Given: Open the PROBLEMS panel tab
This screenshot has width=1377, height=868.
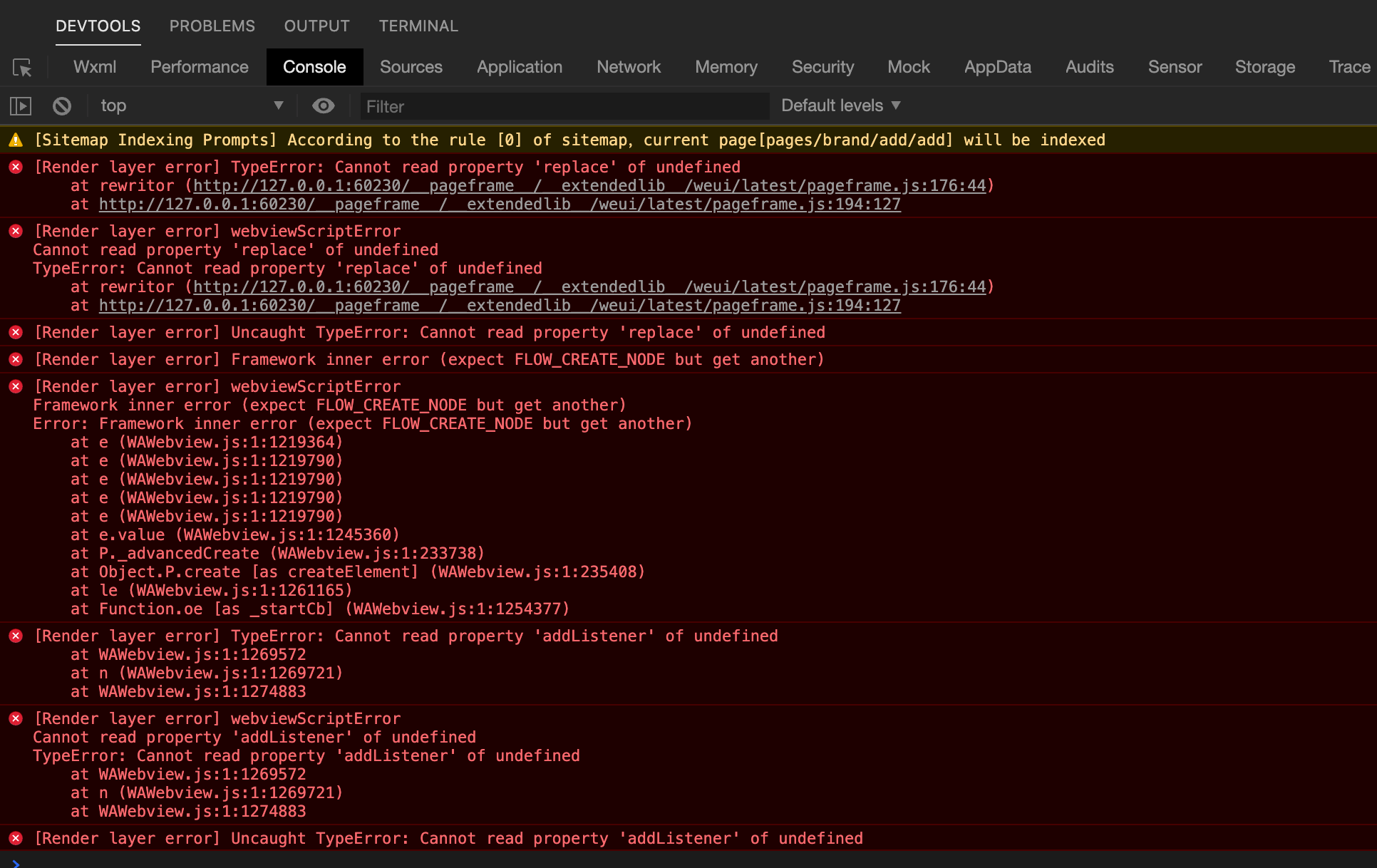Looking at the screenshot, I should pyautogui.click(x=212, y=26).
